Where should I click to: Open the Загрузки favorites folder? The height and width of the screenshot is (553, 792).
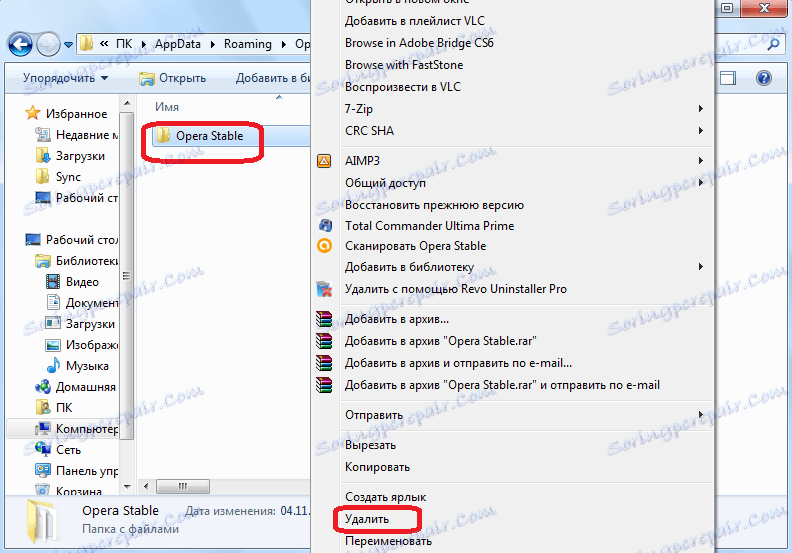click(x=71, y=156)
